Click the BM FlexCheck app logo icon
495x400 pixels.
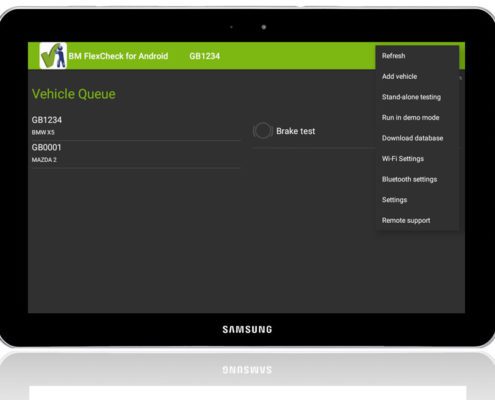[x=53, y=56]
